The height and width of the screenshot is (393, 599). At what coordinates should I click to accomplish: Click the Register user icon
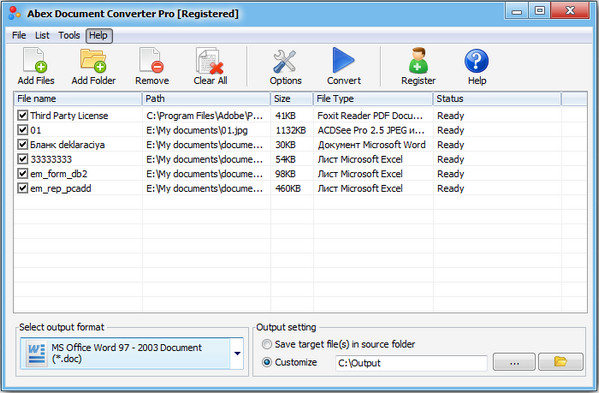(x=418, y=60)
